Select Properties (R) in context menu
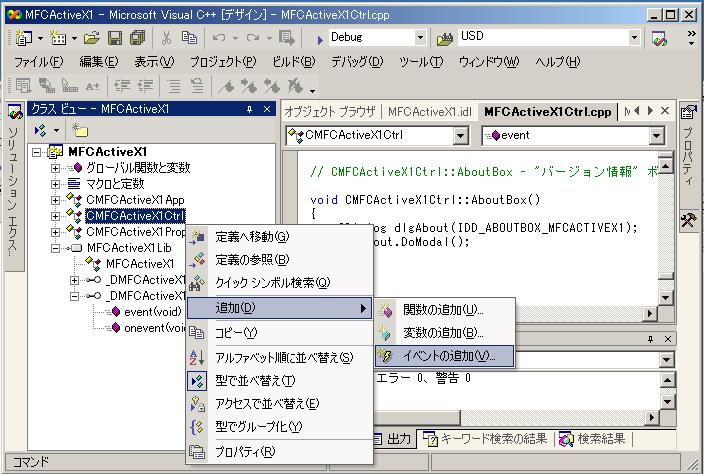Screen dimensions: 704x474 click(x=279, y=452)
